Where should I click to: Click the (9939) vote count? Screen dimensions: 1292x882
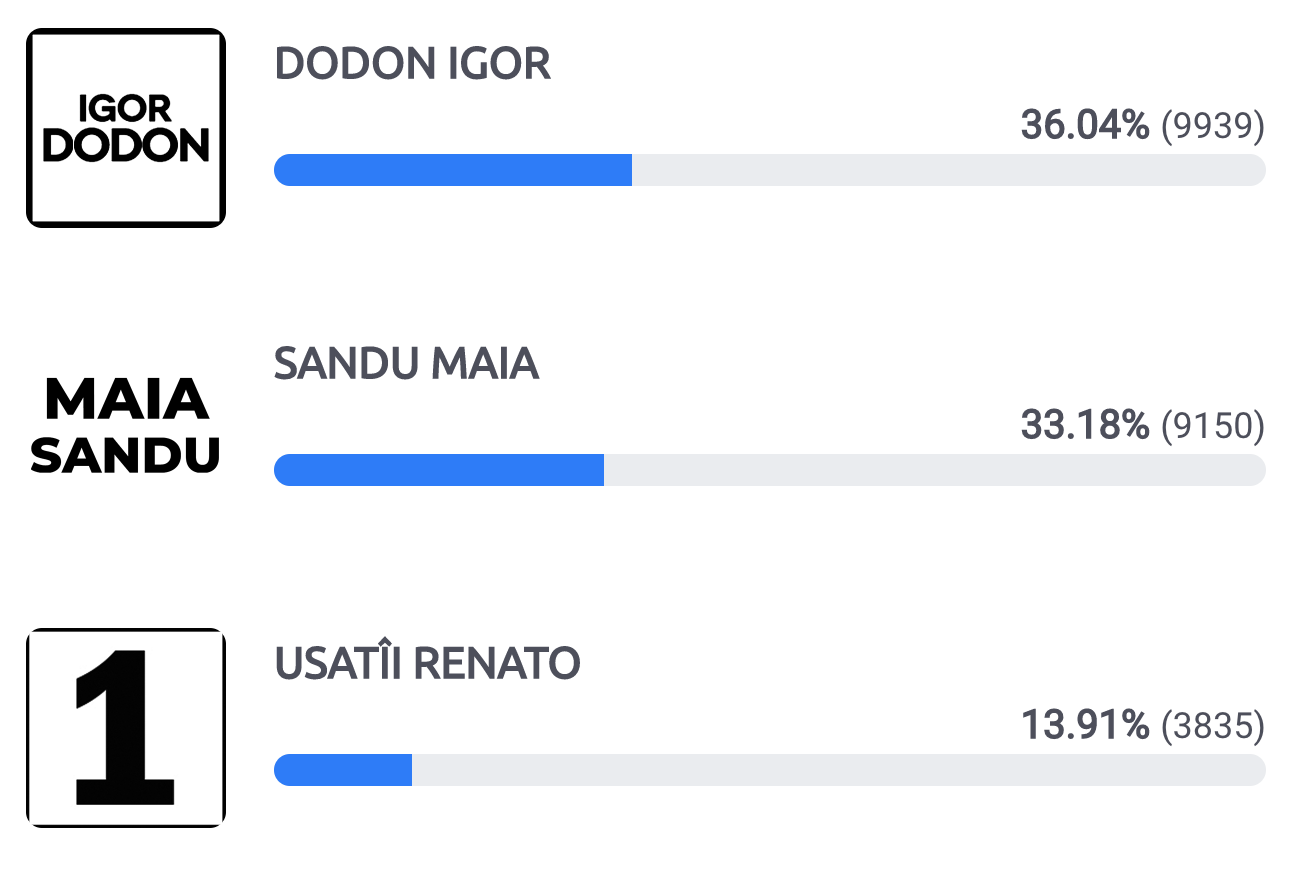tap(1213, 127)
